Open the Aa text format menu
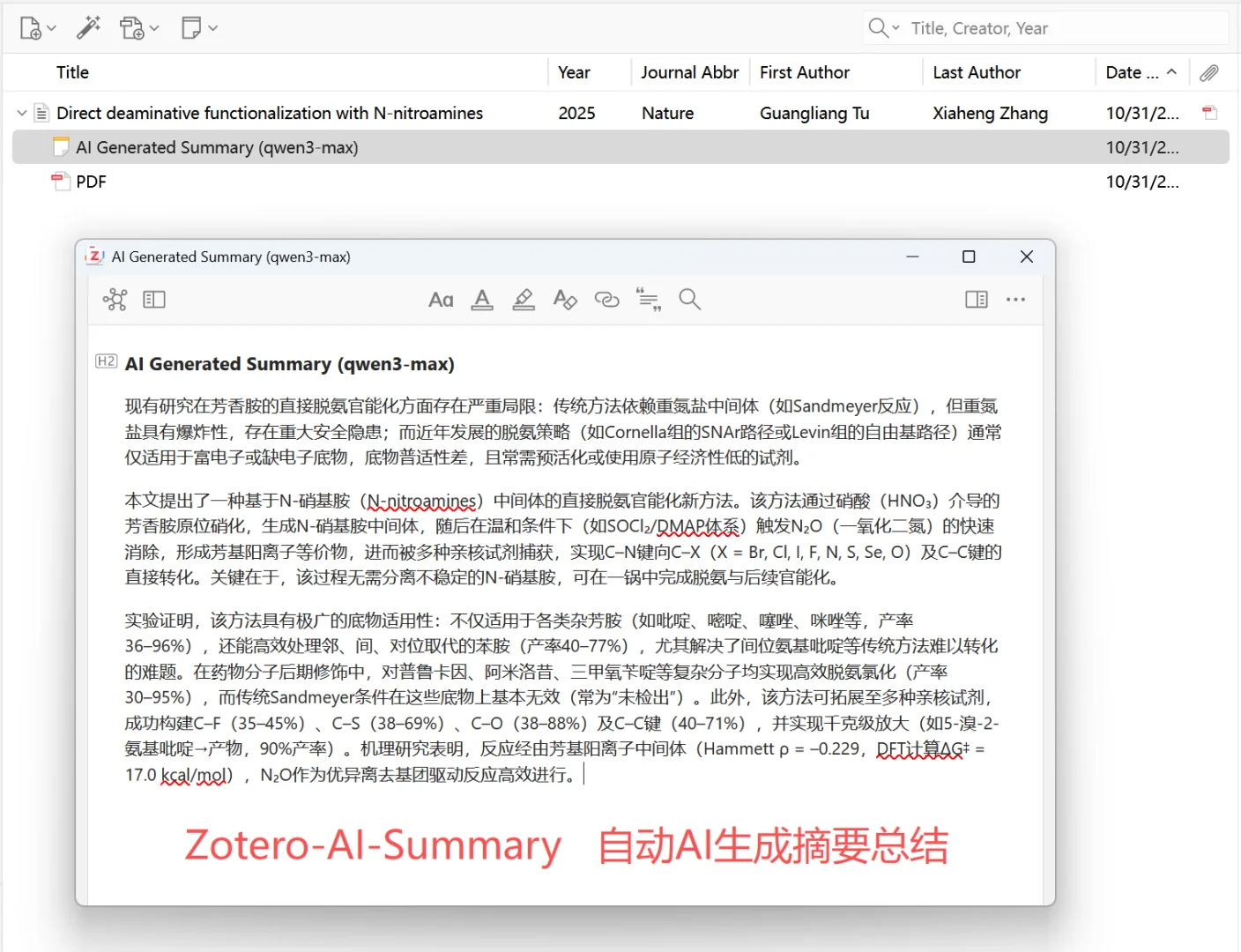Image resolution: width=1241 pixels, height=952 pixels. click(x=441, y=300)
